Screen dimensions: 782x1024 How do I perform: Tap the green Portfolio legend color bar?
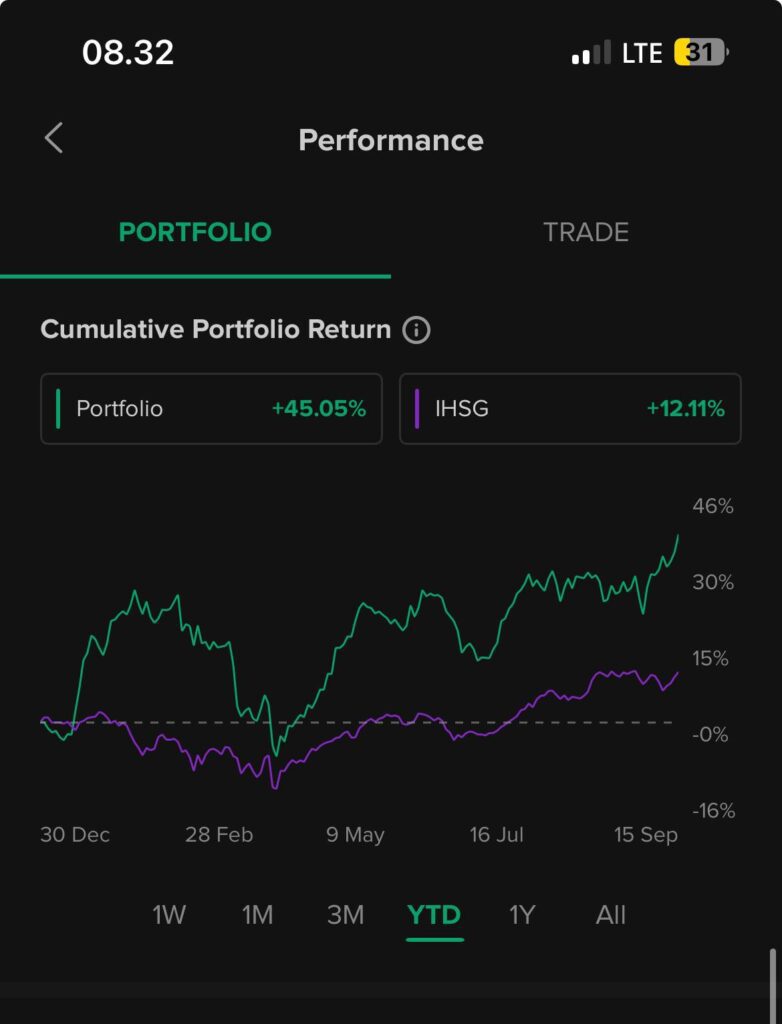(x=59, y=408)
